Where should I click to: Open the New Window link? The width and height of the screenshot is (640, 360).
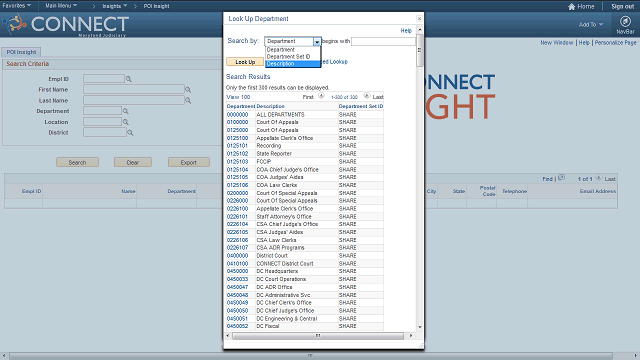coord(557,42)
